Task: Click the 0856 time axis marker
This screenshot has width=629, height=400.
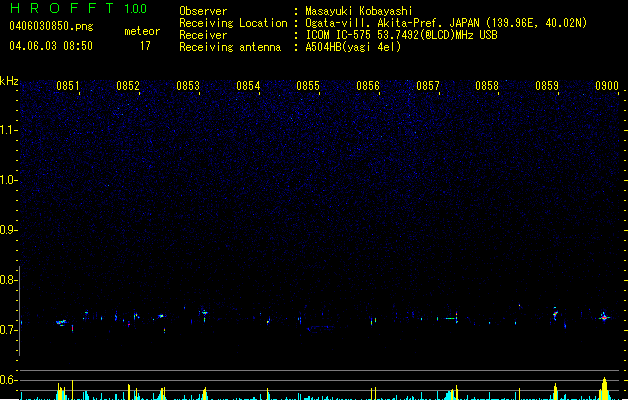Action: tap(368, 86)
